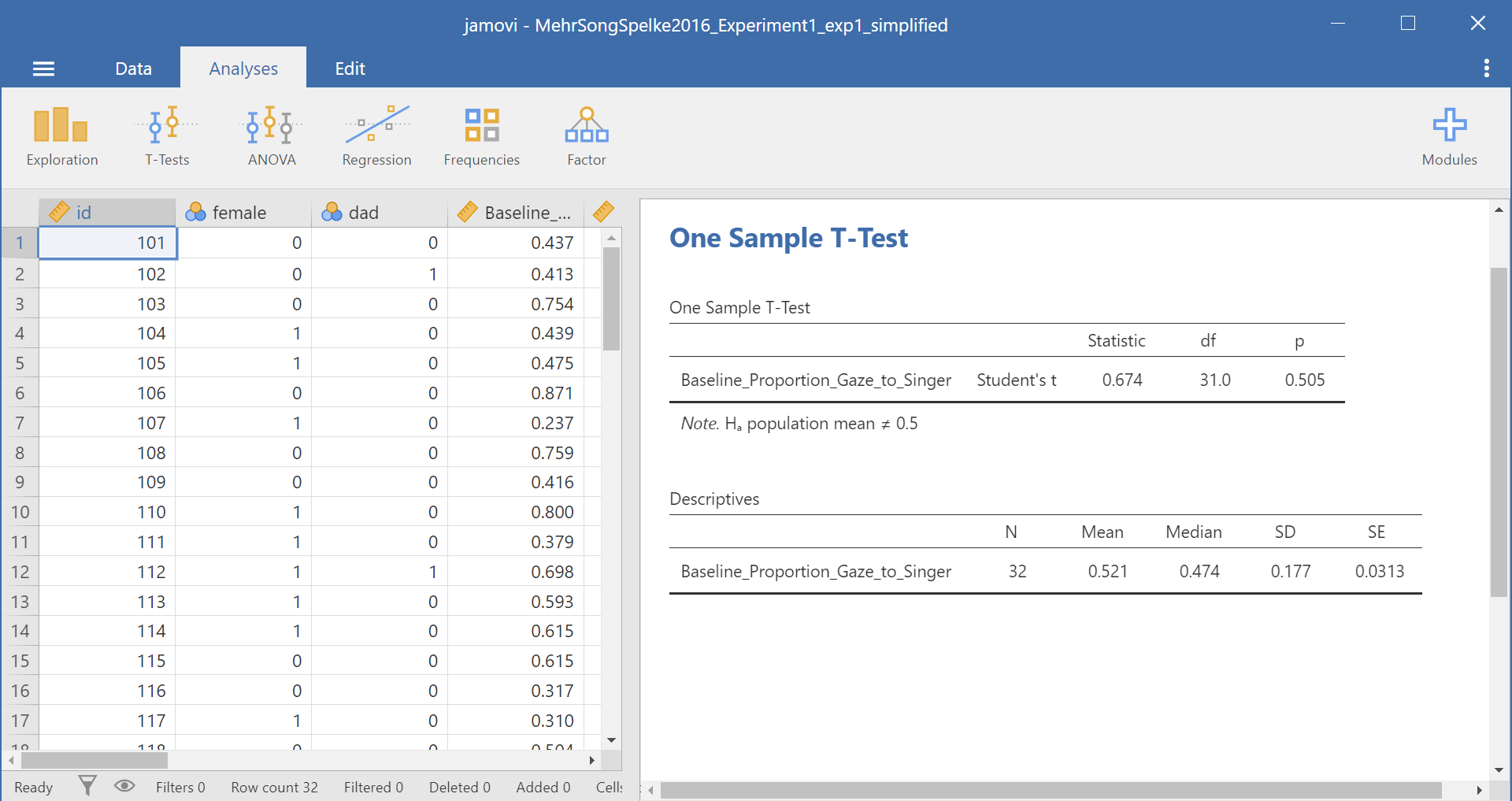The height and width of the screenshot is (801, 1512).
Task: Click the down arrow of data vertical scrollbar
Action: coord(612,740)
